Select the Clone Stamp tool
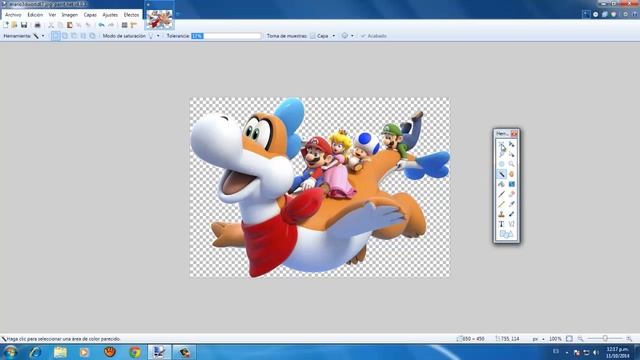This screenshot has width=640, height=360. click(x=502, y=214)
